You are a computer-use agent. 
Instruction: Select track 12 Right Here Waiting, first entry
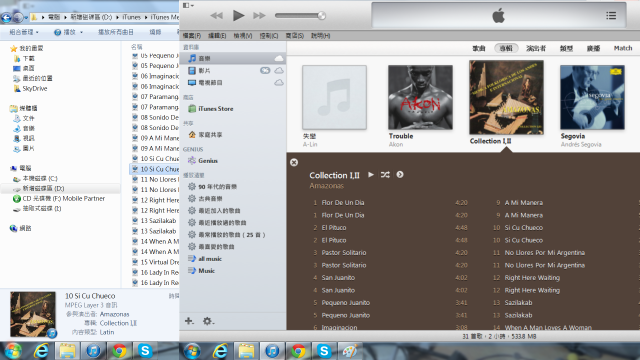coord(532,278)
